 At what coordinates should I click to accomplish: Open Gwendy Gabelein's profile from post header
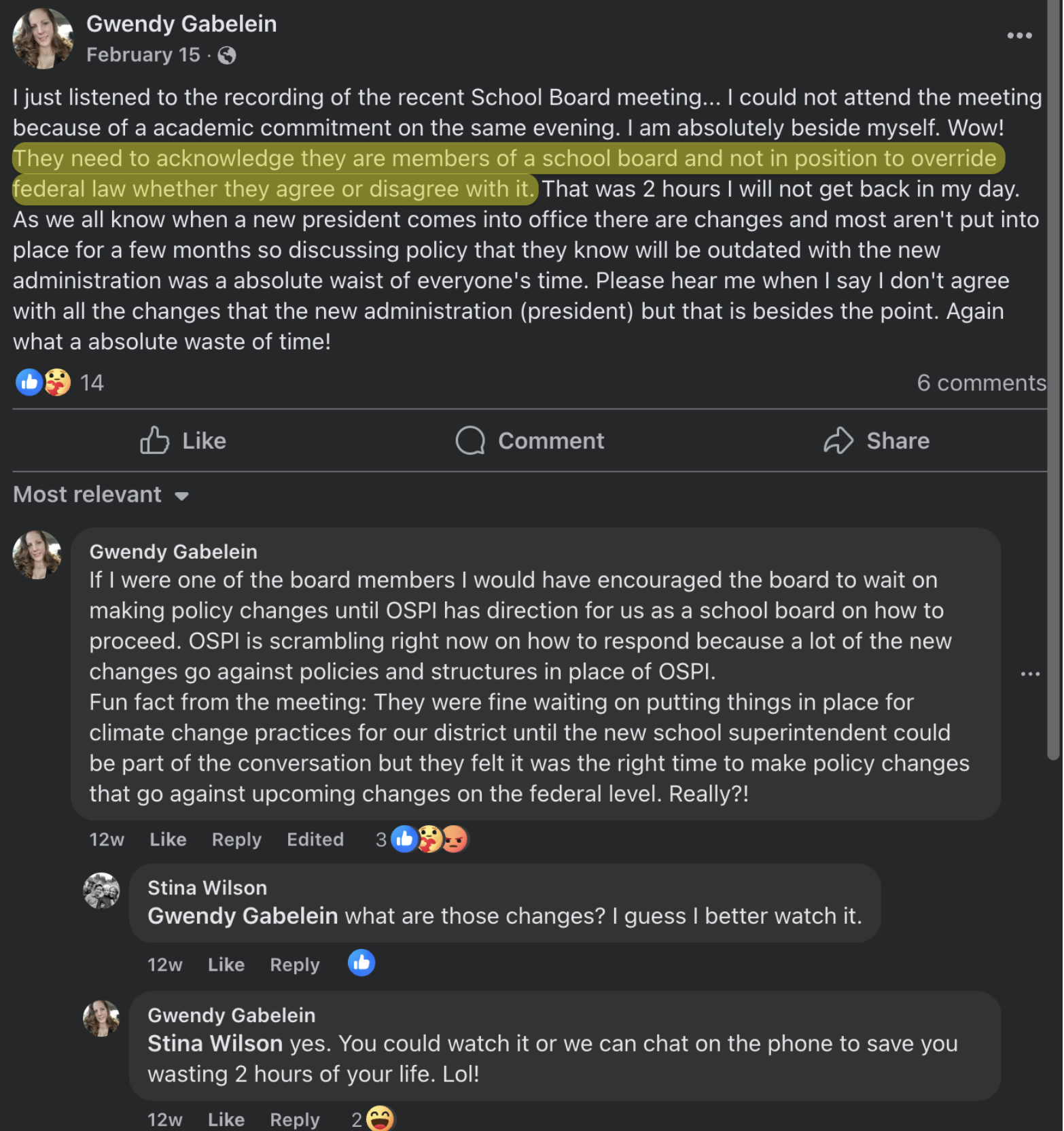[x=181, y=24]
